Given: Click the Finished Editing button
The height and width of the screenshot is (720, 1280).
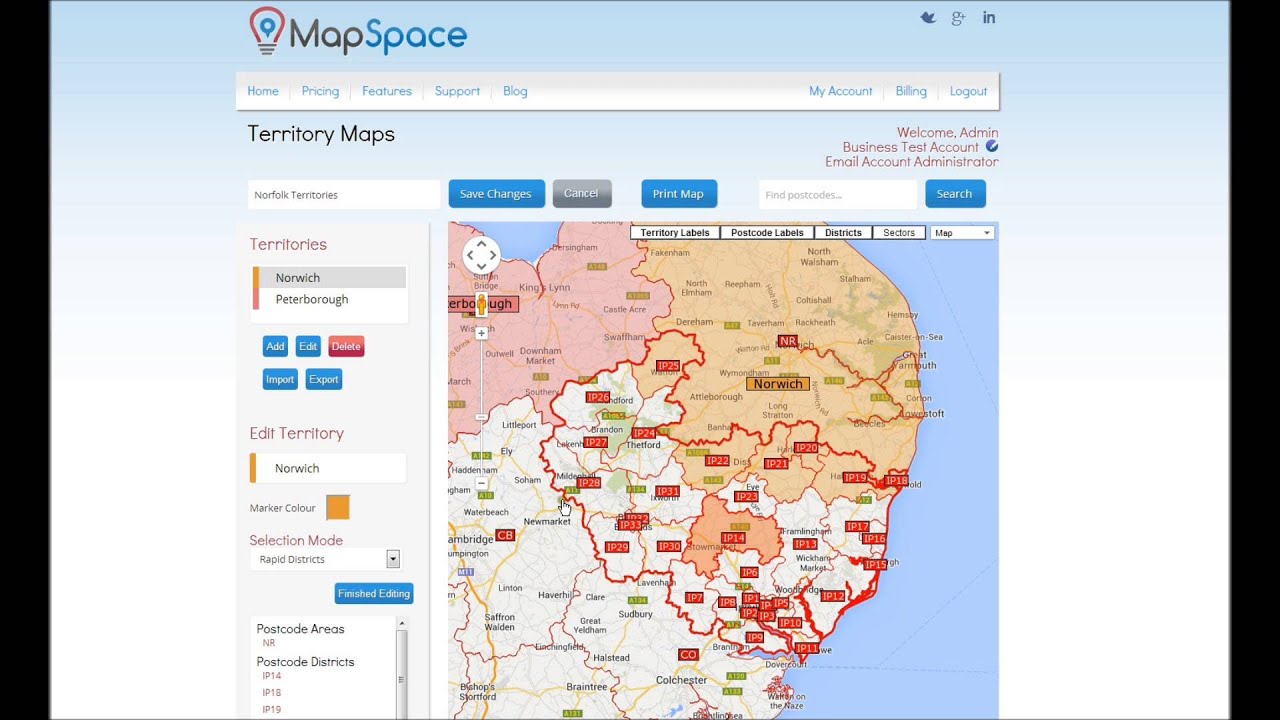Looking at the screenshot, I should (x=374, y=594).
